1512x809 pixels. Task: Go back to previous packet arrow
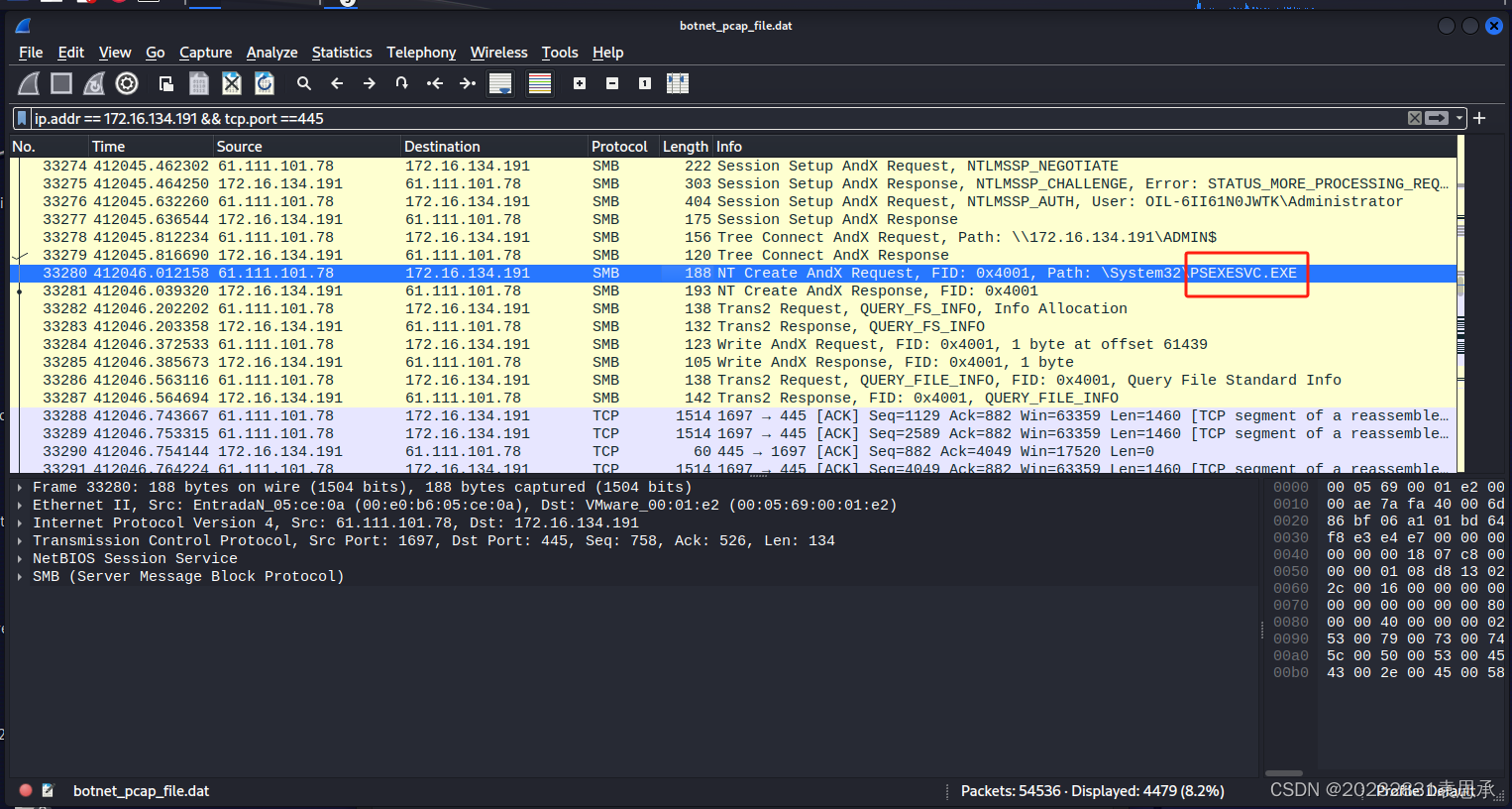(x=337, y=84)
